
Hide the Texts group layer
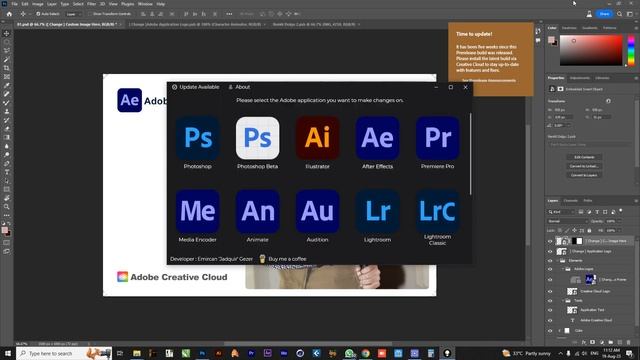550,301
